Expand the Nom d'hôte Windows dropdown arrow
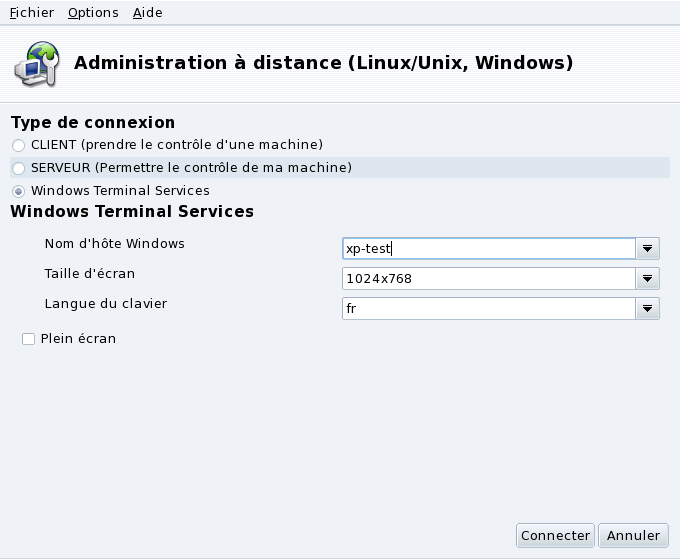Image resolution: width=680 pixels, height=560 pixels. [x=648, y=249]
